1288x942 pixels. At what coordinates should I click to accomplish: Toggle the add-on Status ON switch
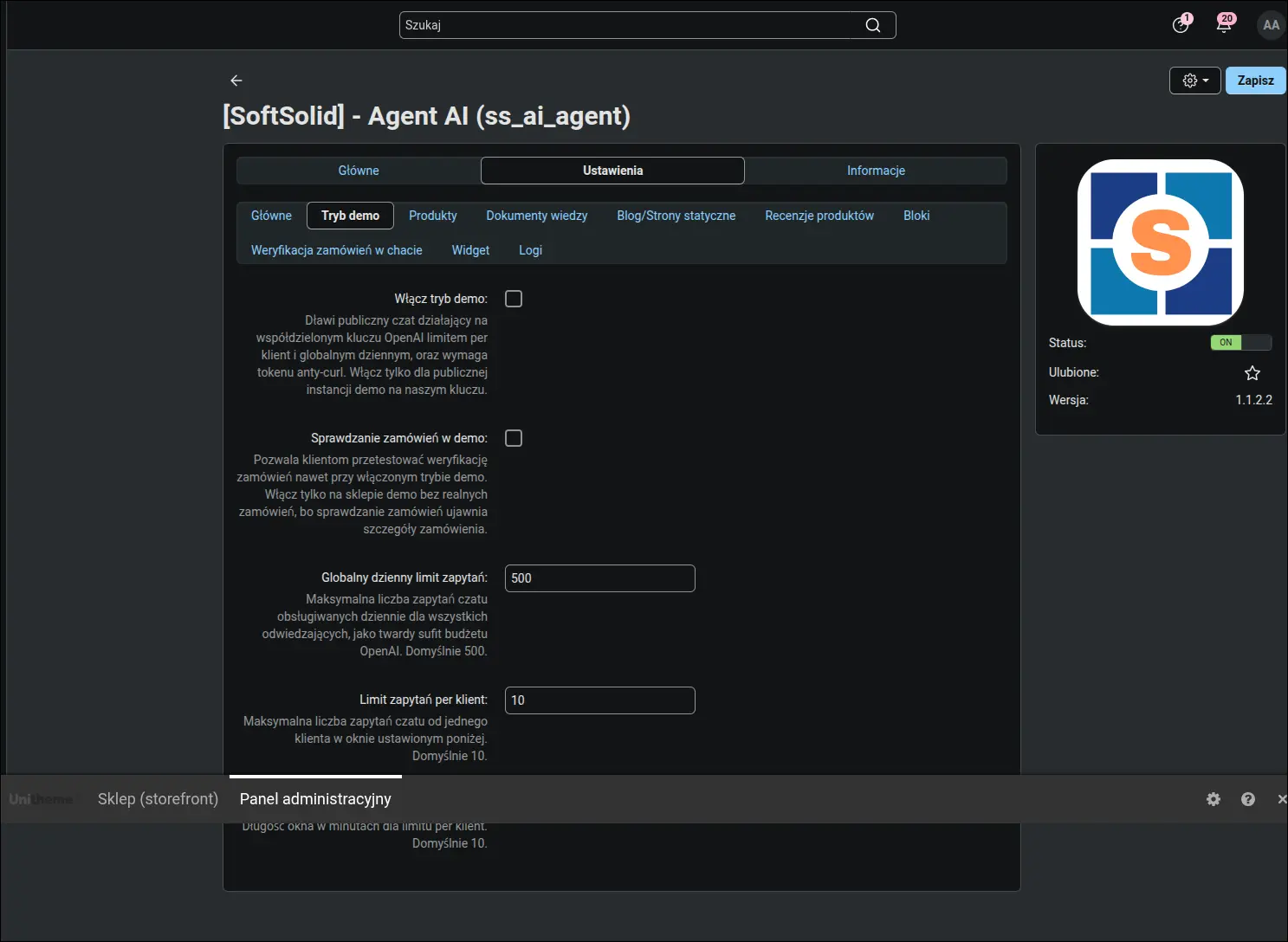click(1241, 342)
